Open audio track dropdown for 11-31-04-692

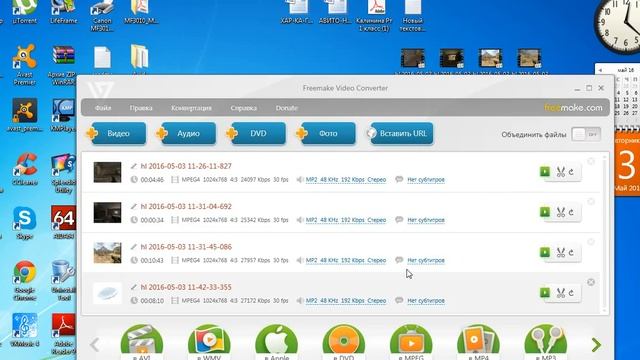(346, 220)
